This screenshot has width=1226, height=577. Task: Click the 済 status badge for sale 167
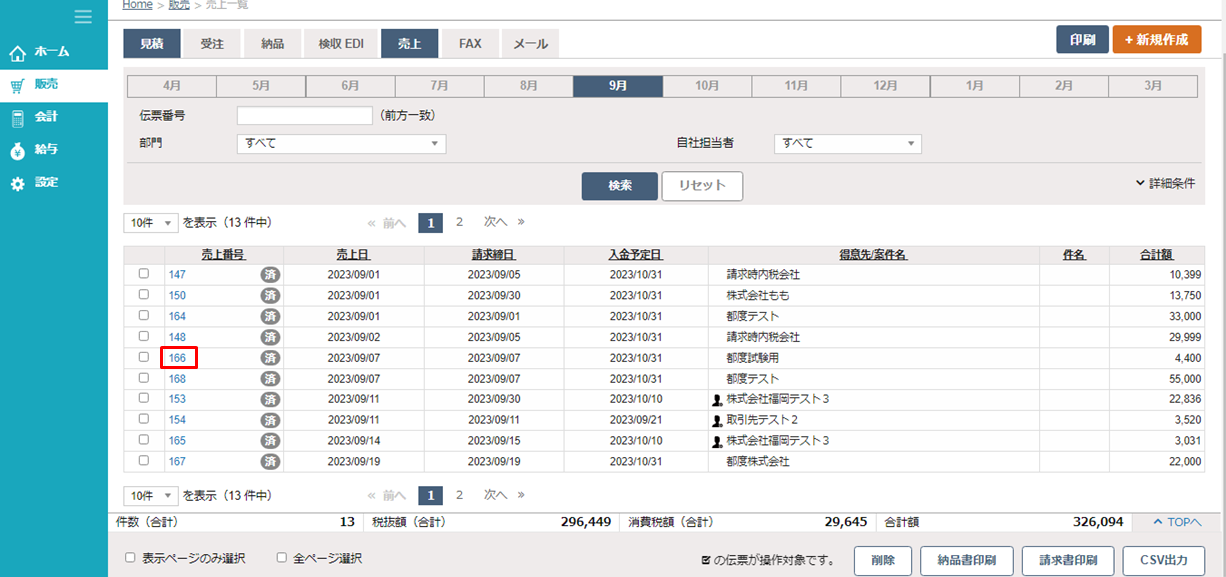pos(270,462)
